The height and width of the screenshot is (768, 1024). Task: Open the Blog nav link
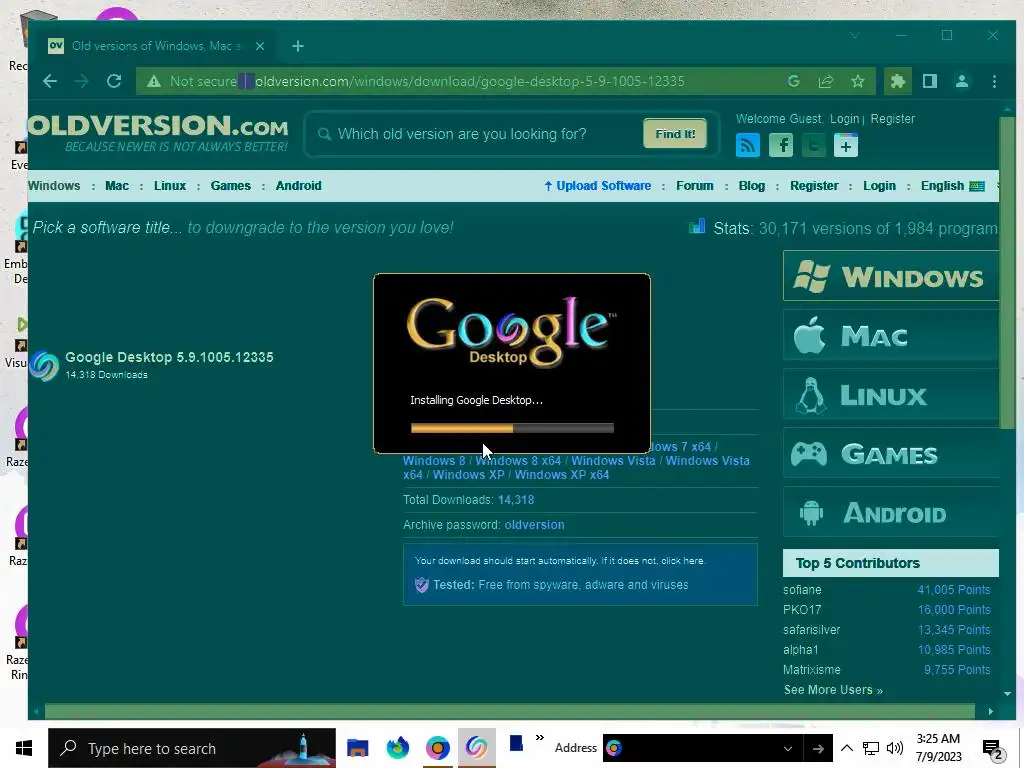pos(752,185)
